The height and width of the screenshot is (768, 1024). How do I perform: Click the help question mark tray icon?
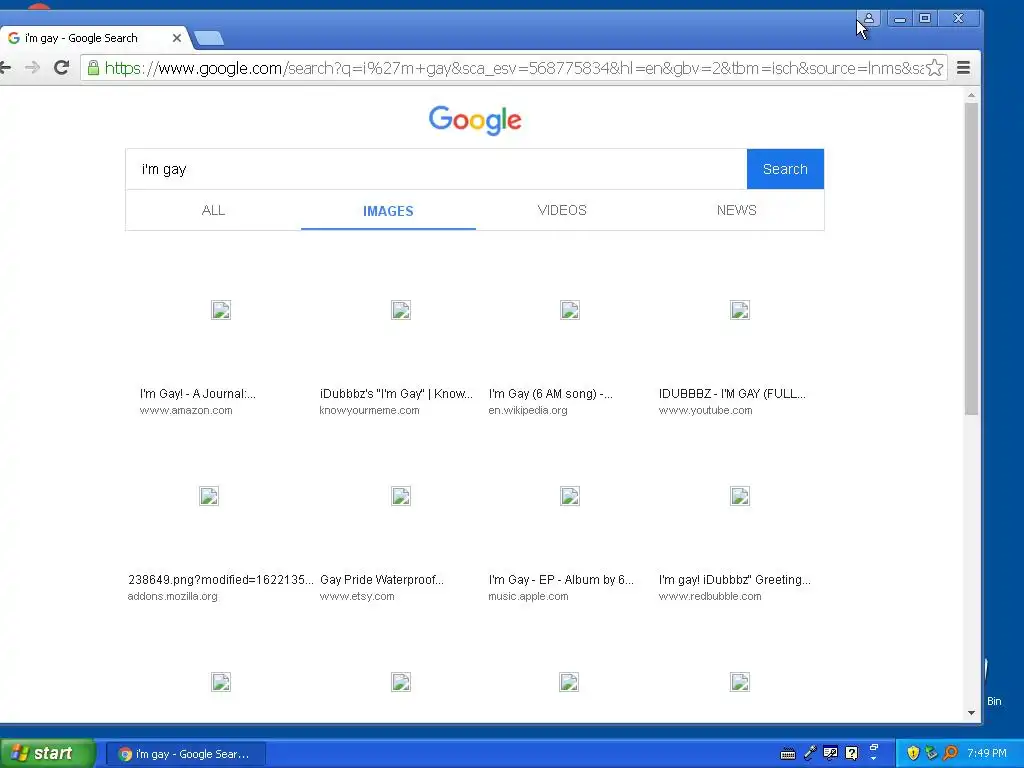point(852,753)
